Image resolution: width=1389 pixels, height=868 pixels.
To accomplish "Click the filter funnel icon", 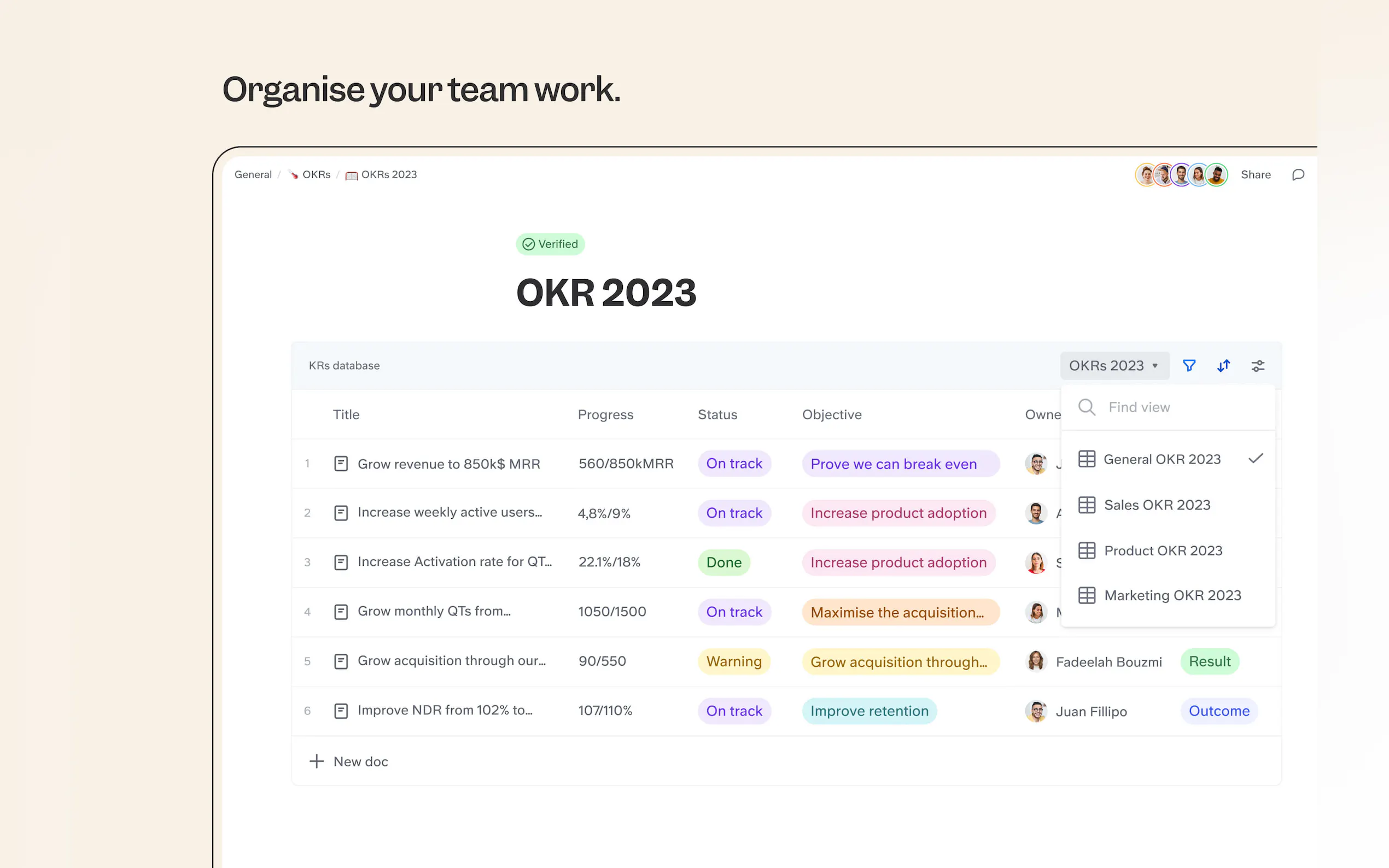I will pos(1189,366).
